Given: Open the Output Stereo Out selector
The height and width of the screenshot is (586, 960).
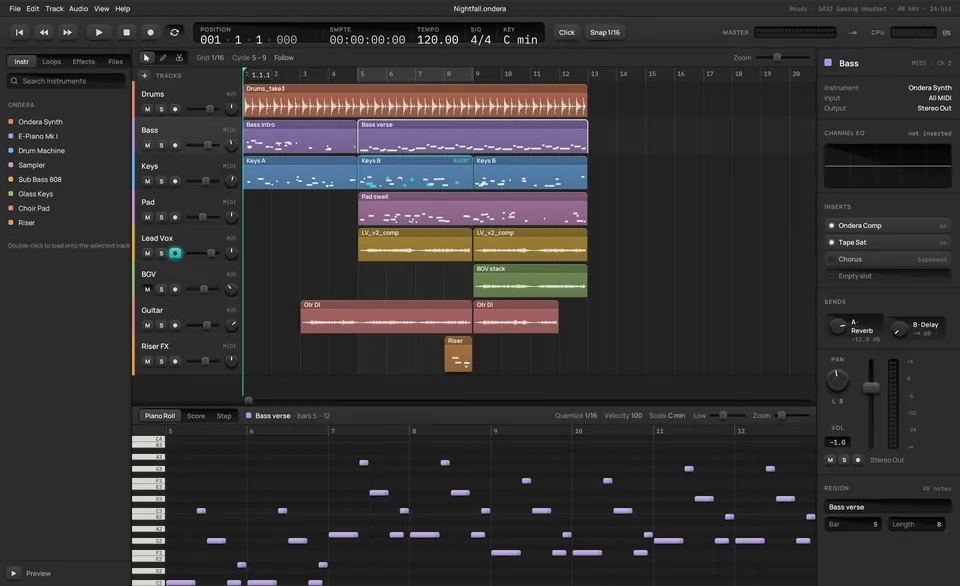Looking at the screenshot, I should pos(888,108).
